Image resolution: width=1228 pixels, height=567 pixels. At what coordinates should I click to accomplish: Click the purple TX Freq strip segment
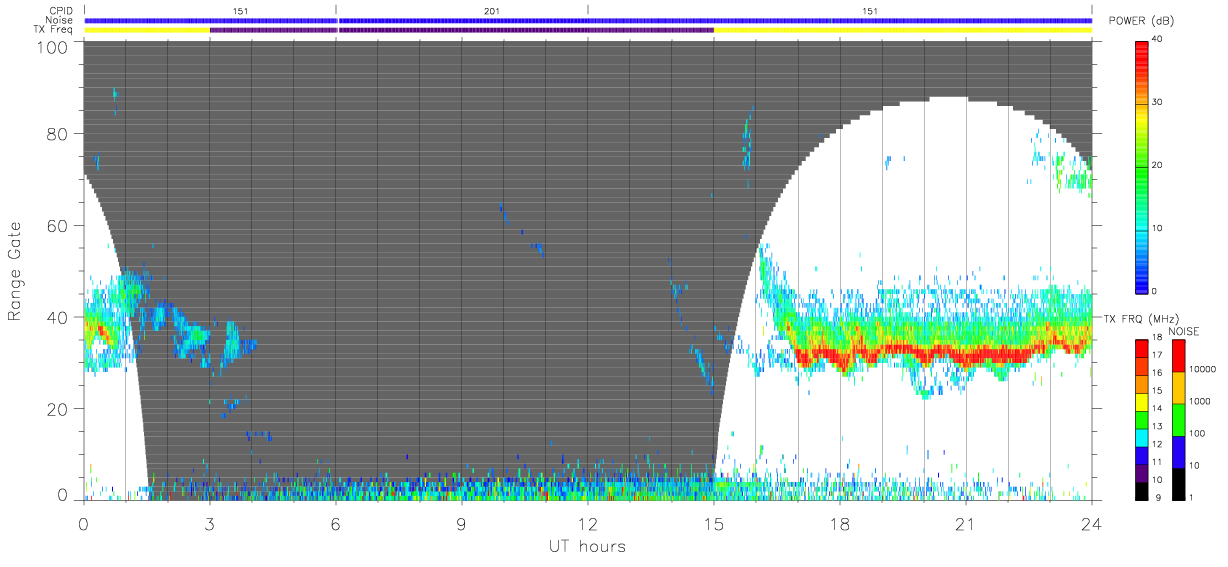click(x=461, y=30)
